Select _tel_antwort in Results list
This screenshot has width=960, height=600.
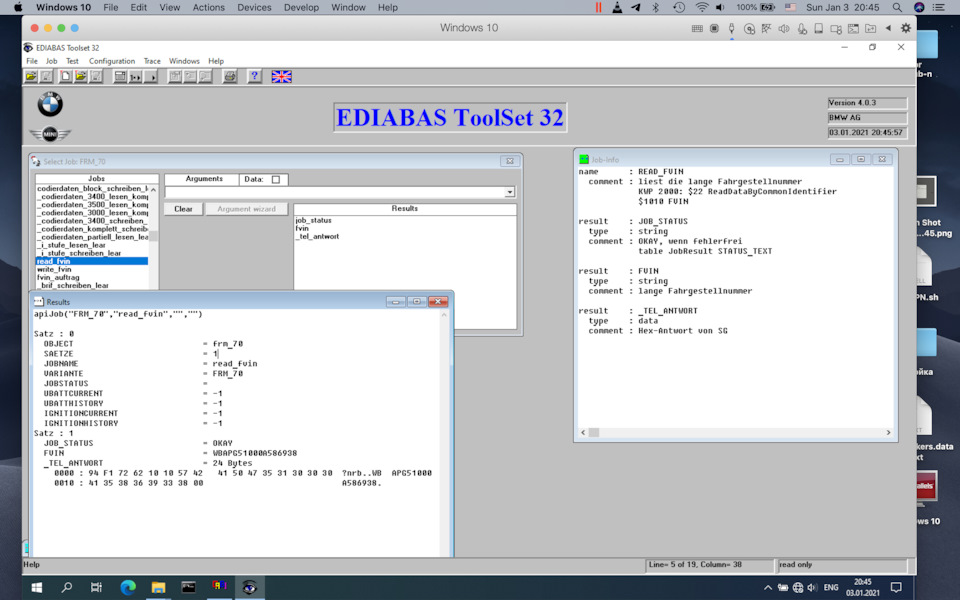tap(317, 236)
